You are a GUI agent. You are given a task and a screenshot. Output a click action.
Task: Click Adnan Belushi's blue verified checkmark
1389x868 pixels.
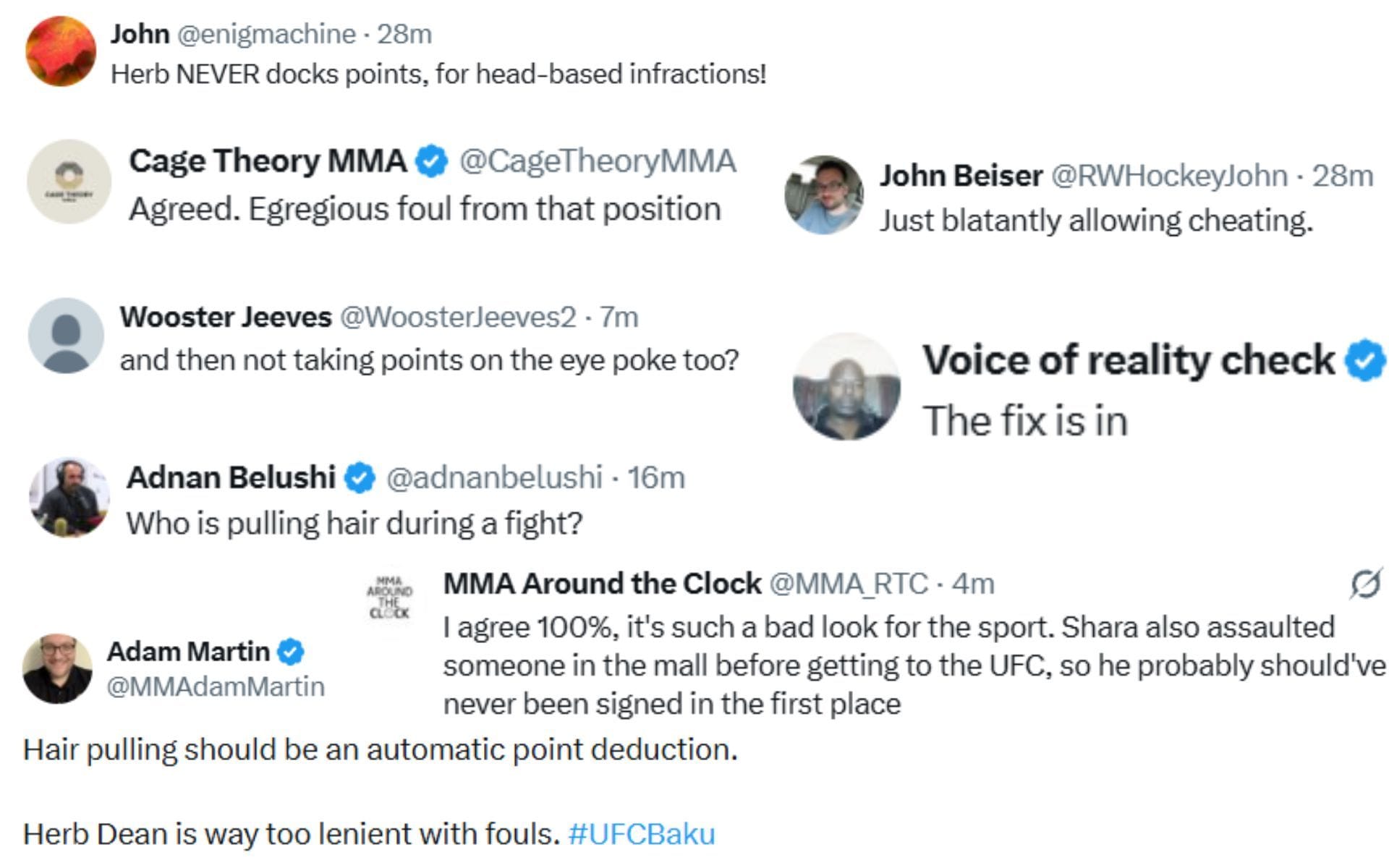pos(360,478)
